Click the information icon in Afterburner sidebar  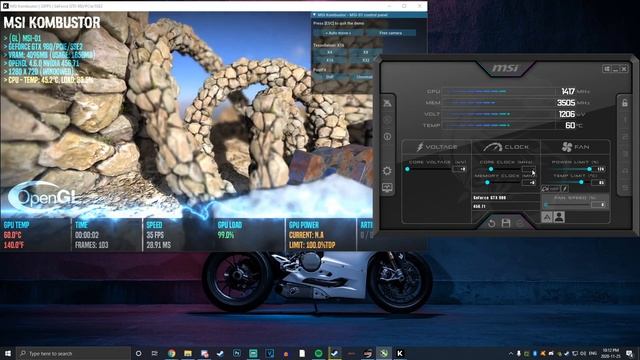tap(387, 136)
